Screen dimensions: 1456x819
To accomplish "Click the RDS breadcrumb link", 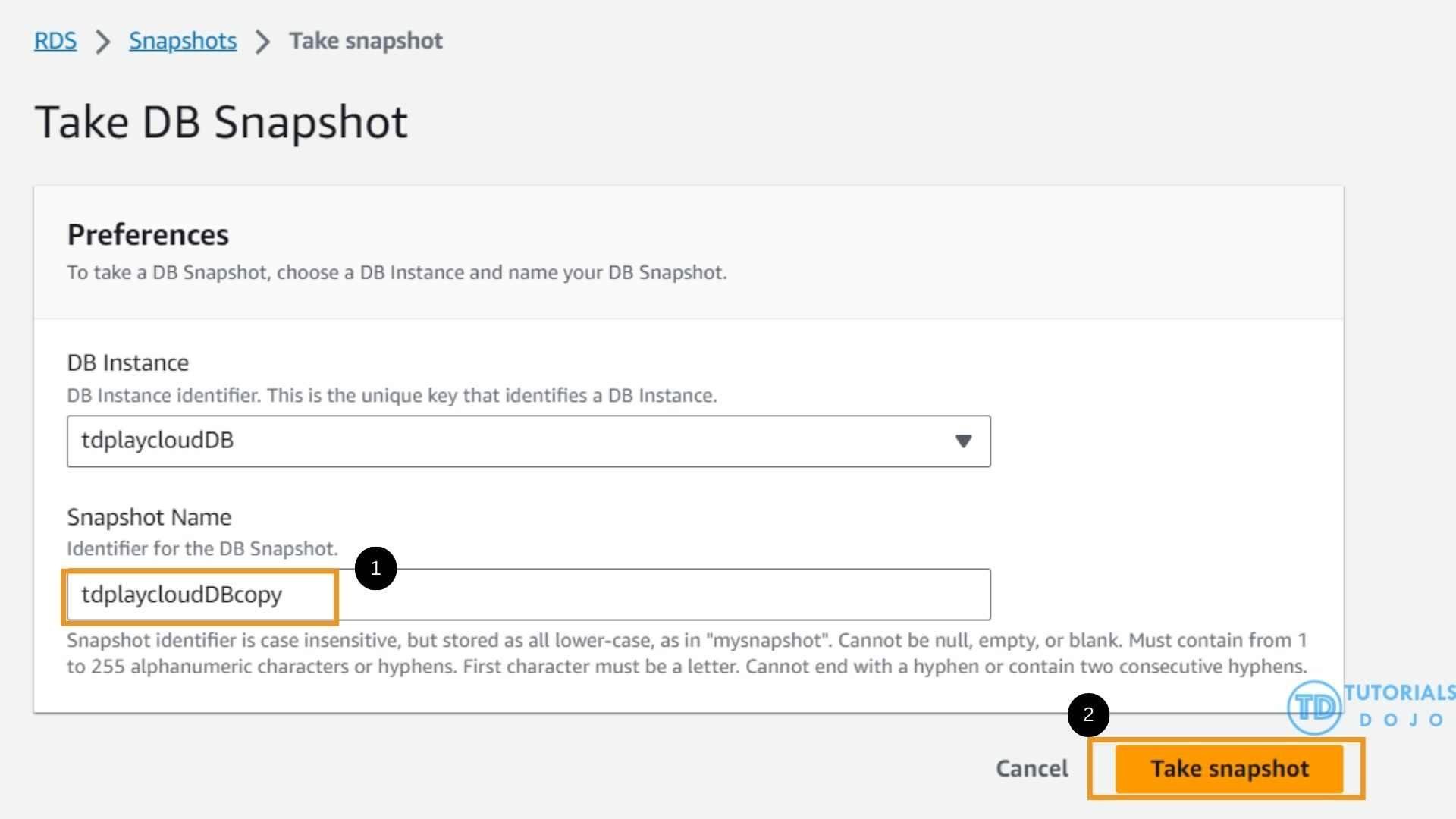I will tap(55, 41).
